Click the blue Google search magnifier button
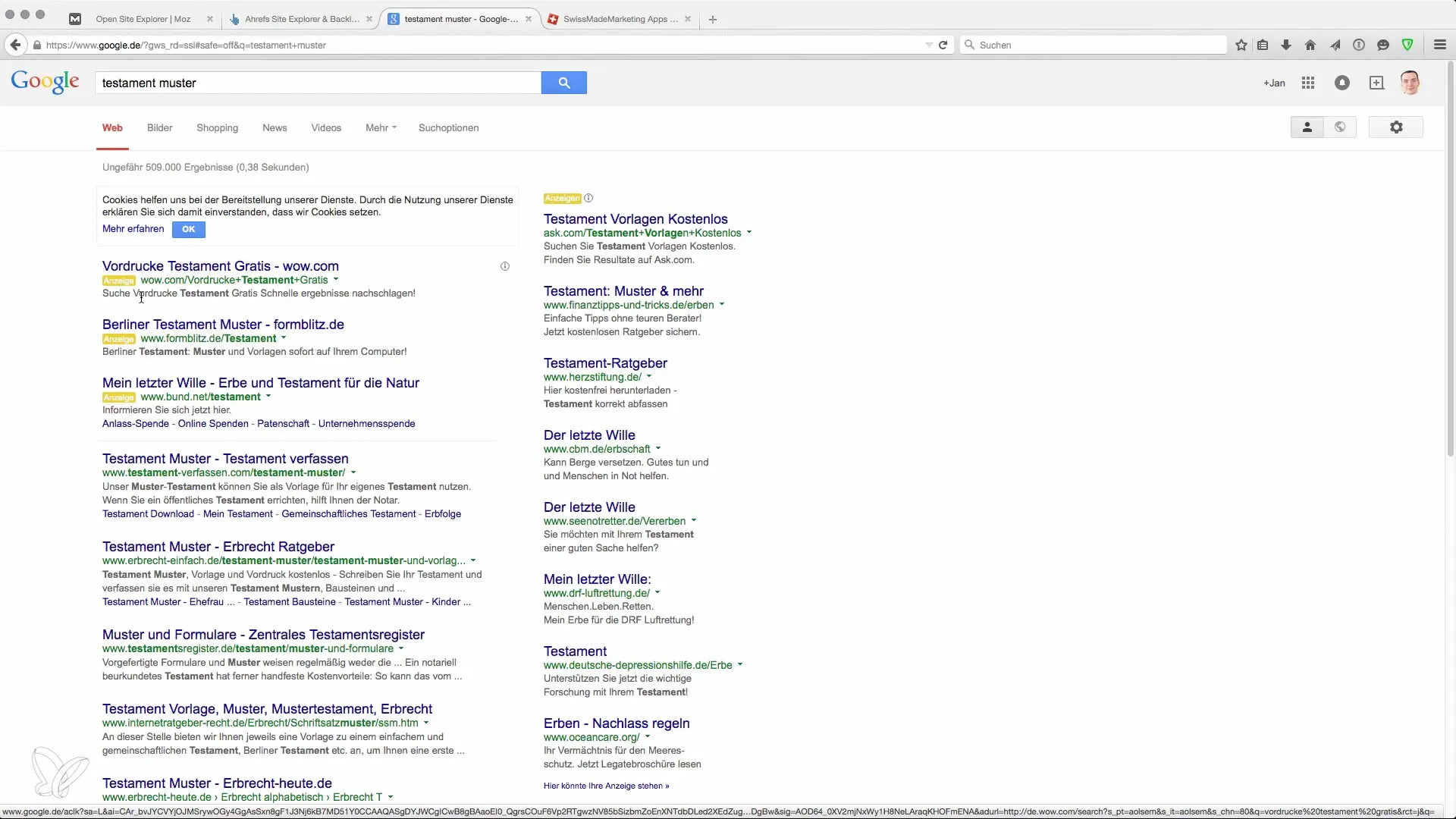 (x=563, y=83)
